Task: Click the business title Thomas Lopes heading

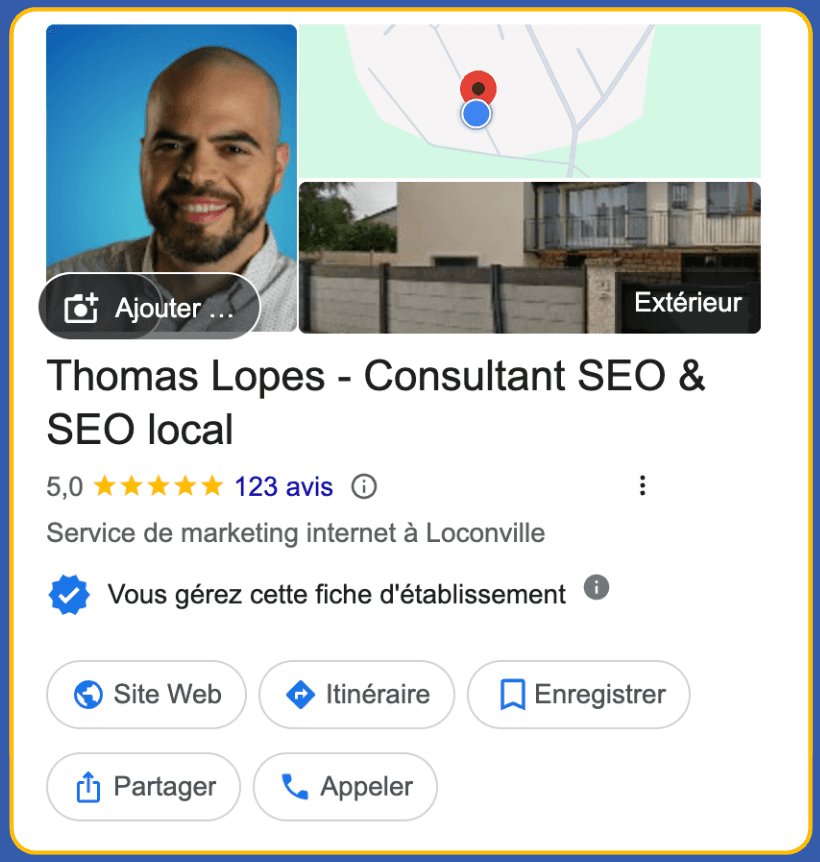Action: tap(375, 402)
